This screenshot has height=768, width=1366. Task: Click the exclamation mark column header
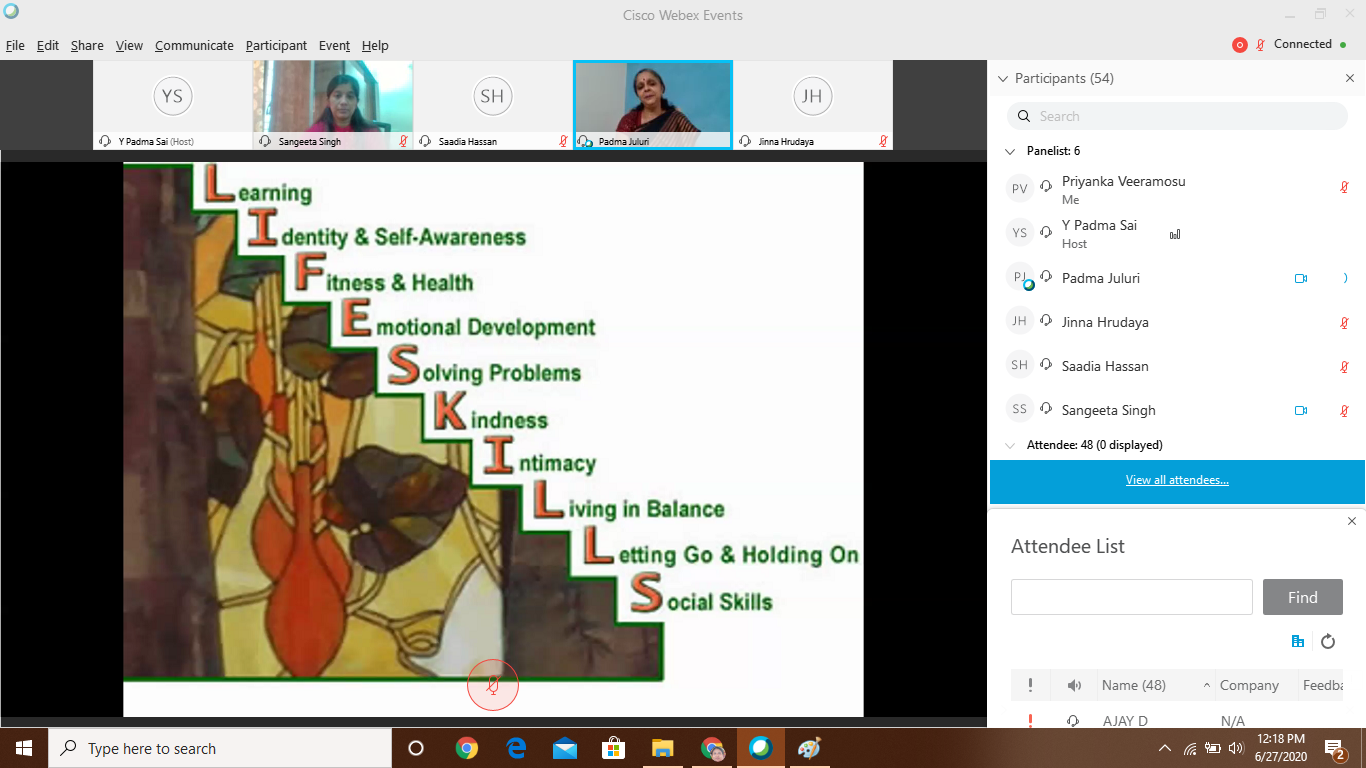point(1030,686)
